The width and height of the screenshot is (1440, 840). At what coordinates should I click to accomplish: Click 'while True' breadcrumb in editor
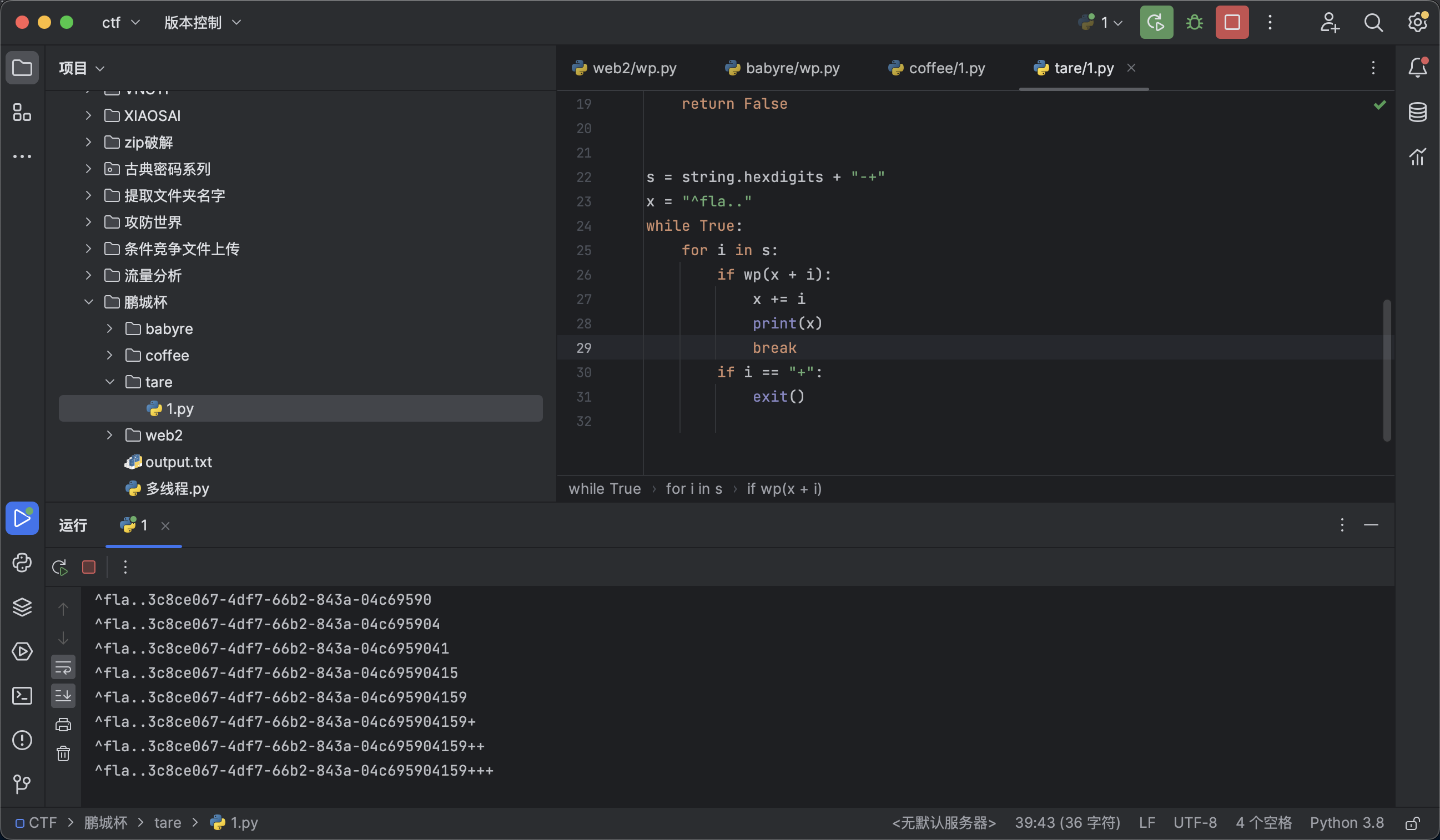[x=605, y=489]
